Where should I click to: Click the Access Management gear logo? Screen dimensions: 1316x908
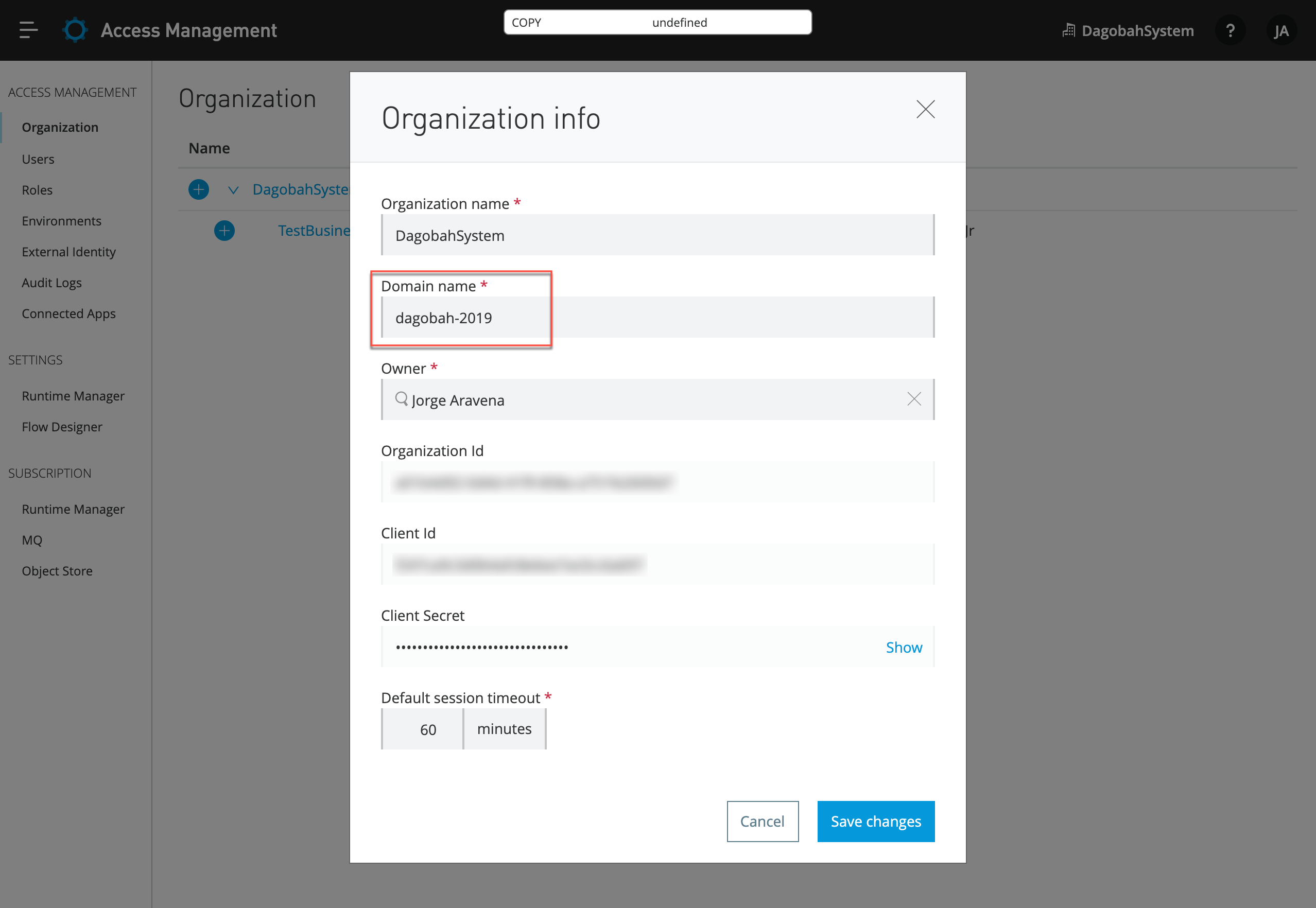(75, 29)
